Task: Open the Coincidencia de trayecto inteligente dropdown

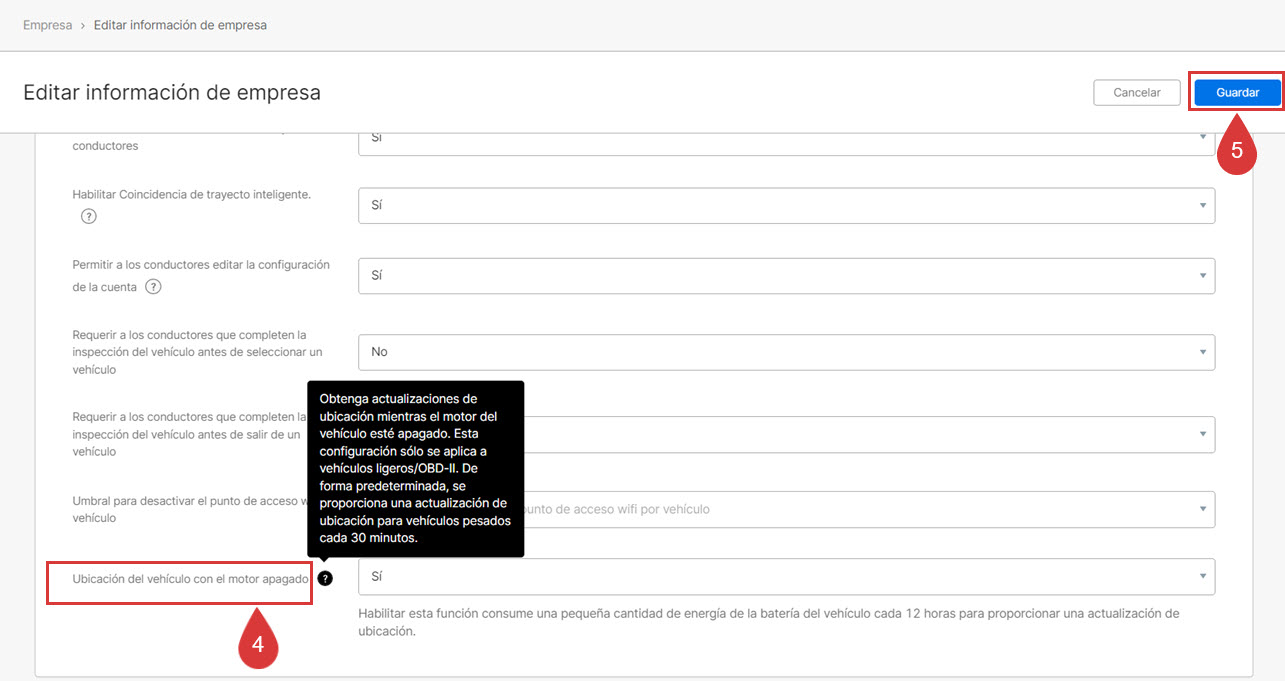Action: pyautogui.click(x=787, y=205)
